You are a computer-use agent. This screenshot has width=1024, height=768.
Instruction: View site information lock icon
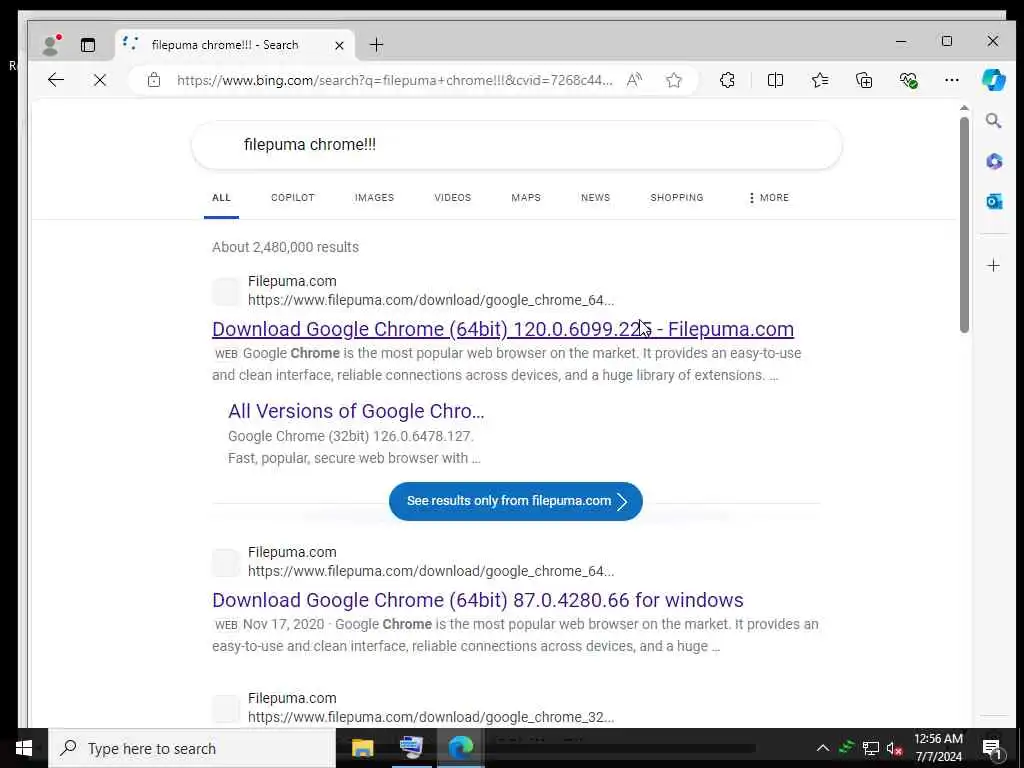tap(153, 80)
